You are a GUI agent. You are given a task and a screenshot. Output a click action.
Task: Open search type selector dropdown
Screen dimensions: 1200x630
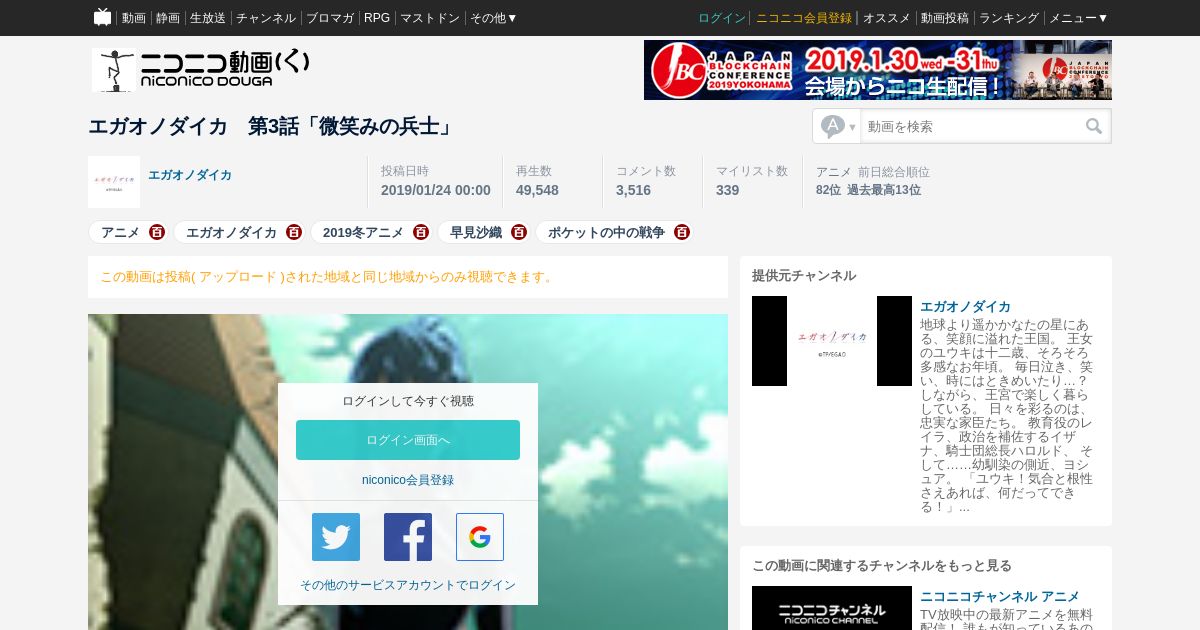coord(838,127)
